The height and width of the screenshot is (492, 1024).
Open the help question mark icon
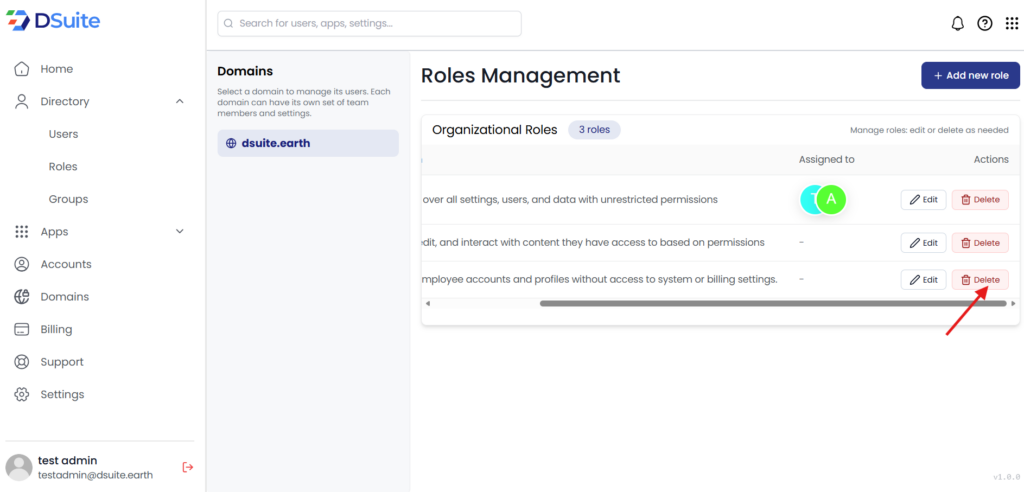[984, 24]
